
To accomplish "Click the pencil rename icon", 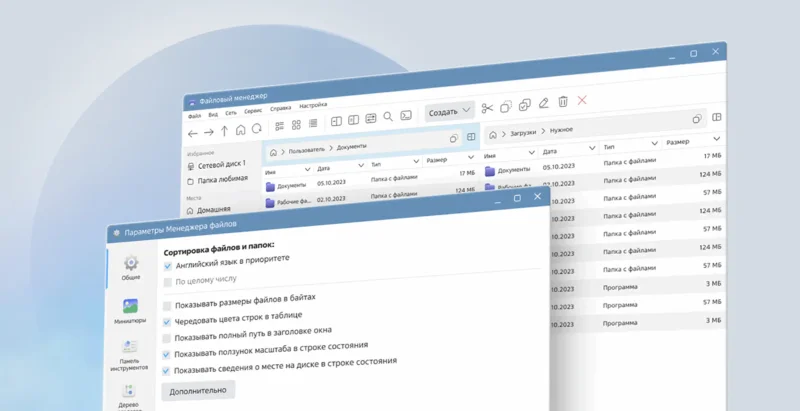I will coord(544,103).
